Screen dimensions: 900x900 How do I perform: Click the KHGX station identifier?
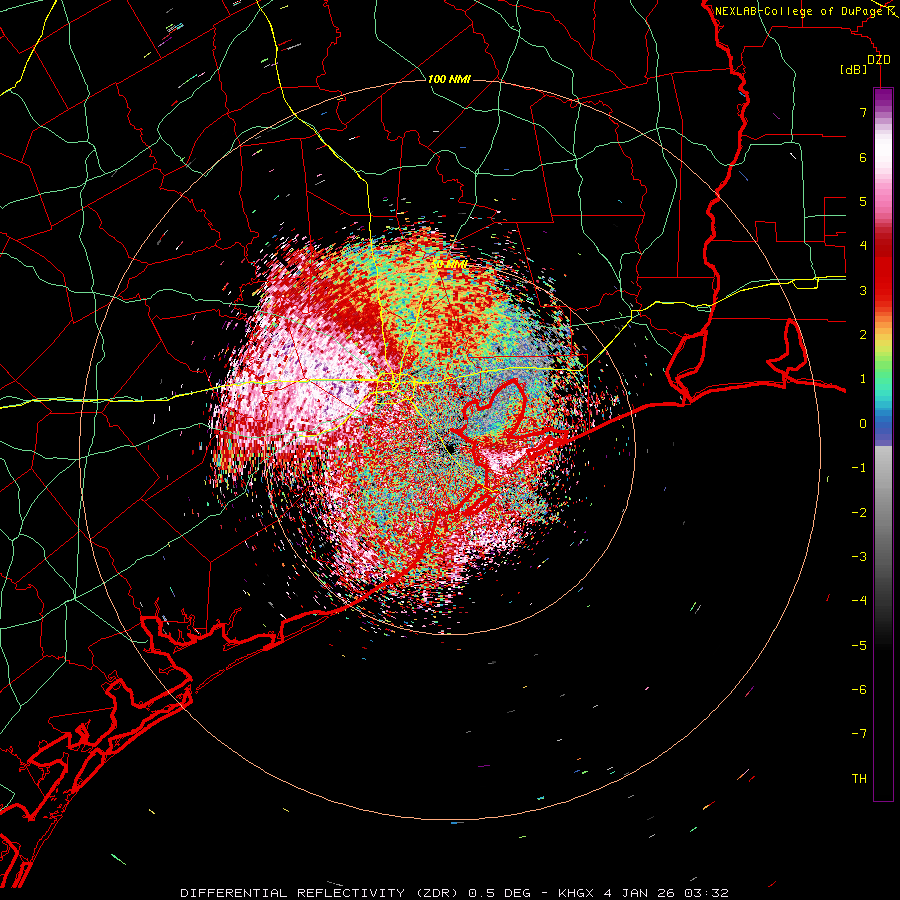point(576,893)
